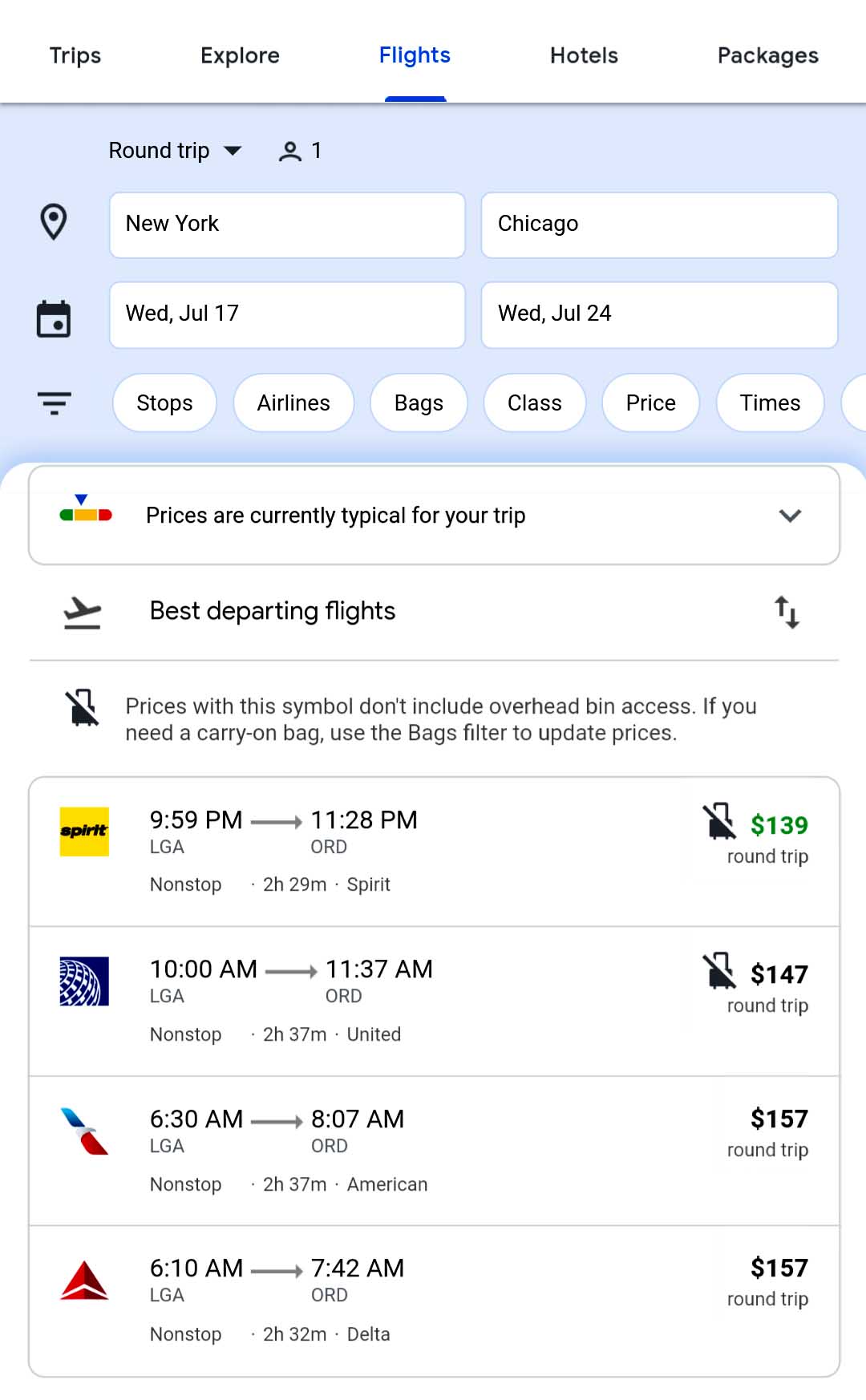This screenshot has width=866, height=1400.
Task: Click the Delta airline logo
Action: pos(84,1280)
